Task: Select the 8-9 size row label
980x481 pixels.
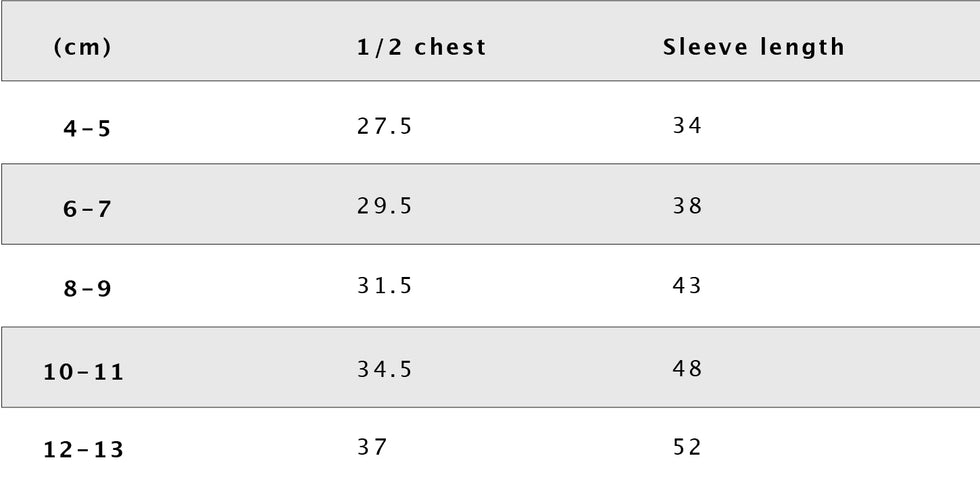Action: click(87, 290)
